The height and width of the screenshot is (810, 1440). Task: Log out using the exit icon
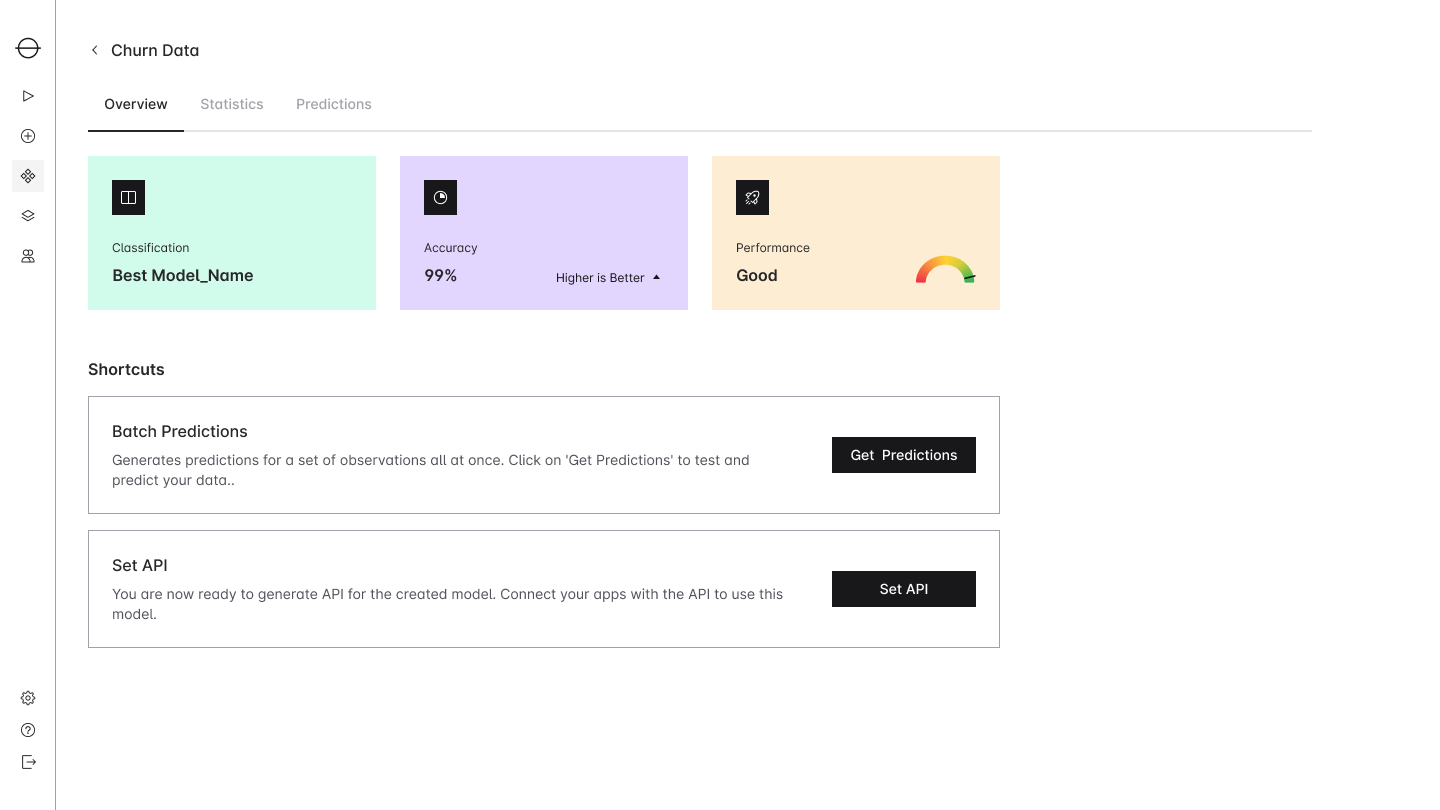coord(28,762)
